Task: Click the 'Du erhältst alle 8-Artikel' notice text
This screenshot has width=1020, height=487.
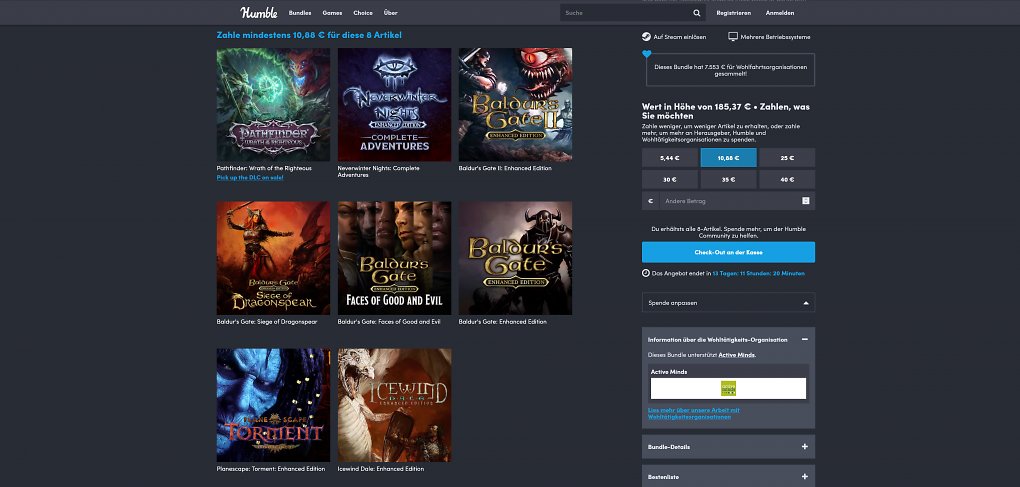Action: [728, 232]
